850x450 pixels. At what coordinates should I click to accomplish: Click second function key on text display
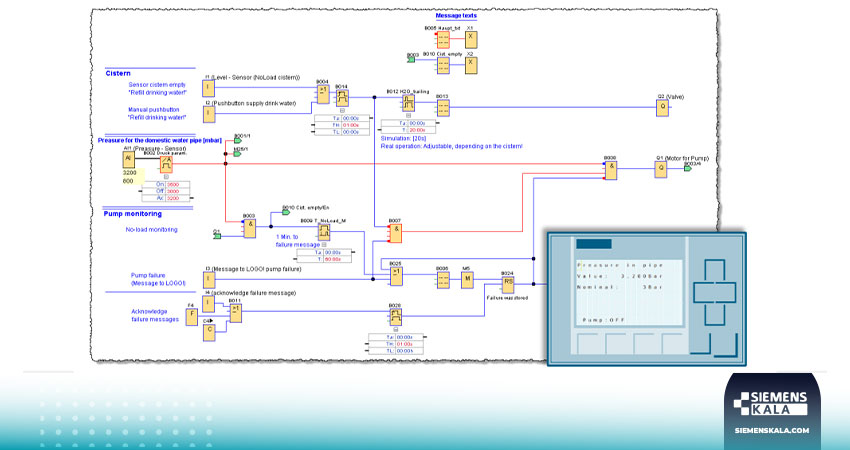click(x=618, y=343)
